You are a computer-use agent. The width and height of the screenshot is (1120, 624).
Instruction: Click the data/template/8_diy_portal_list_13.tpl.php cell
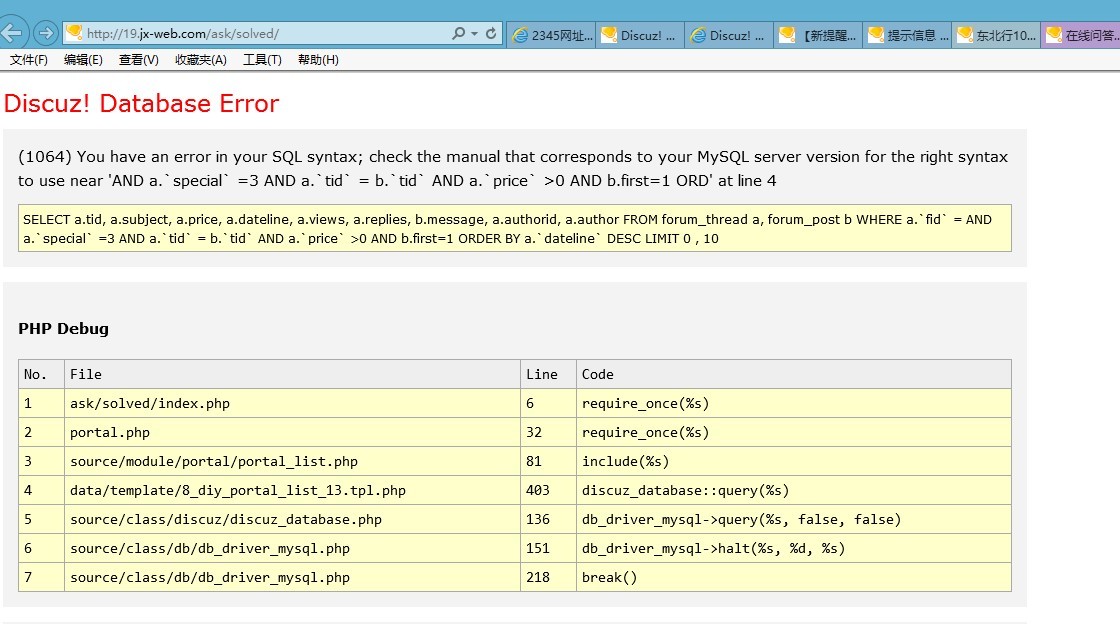(292, 490)
